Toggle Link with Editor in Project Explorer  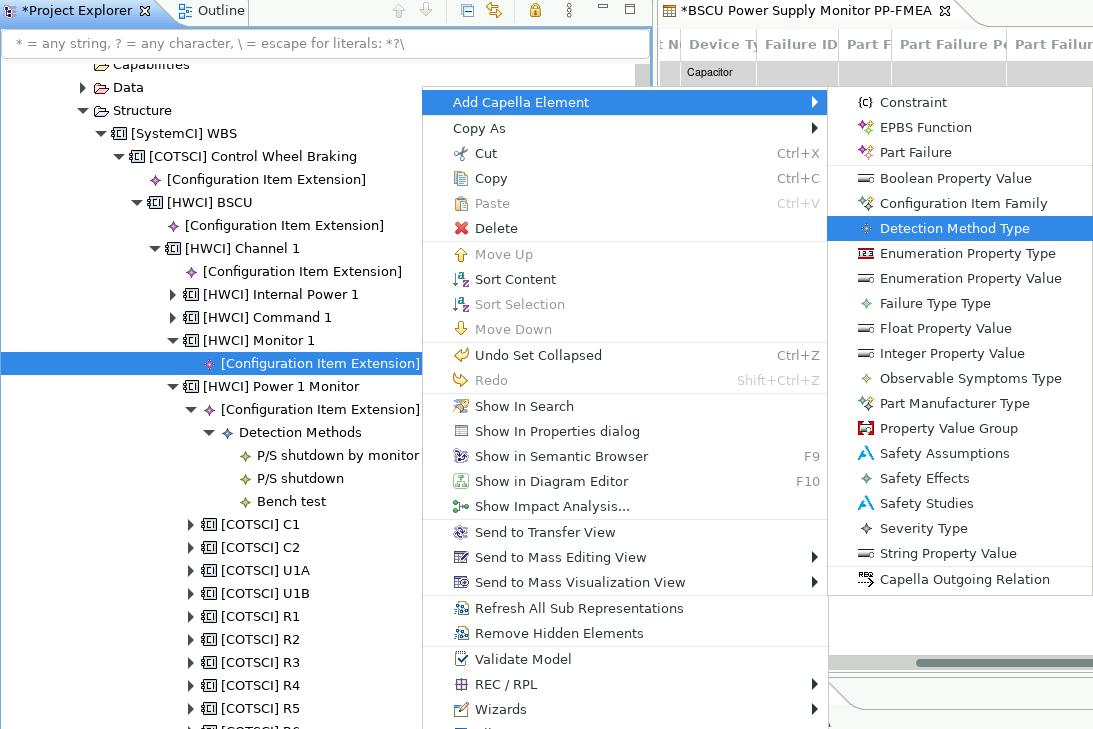click(494, 10)
